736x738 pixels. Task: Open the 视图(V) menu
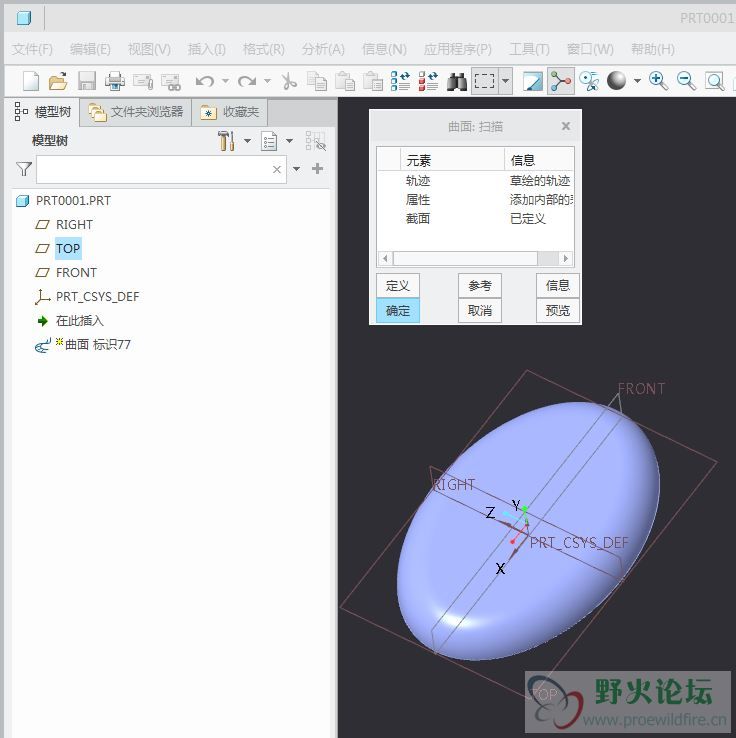(x=149, y=49)
